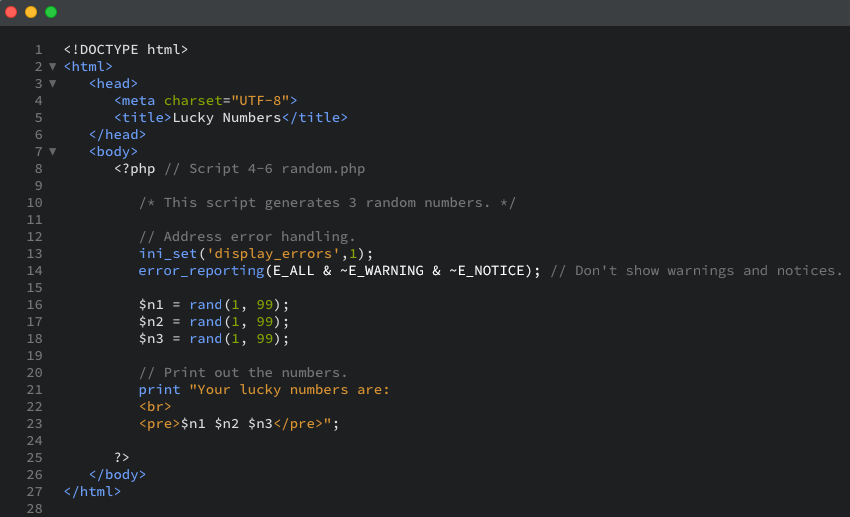The height and width of the screenshot is (517, 850).
Task: Click the '// Address error handling.' comment
Action: tap(247, 237)
